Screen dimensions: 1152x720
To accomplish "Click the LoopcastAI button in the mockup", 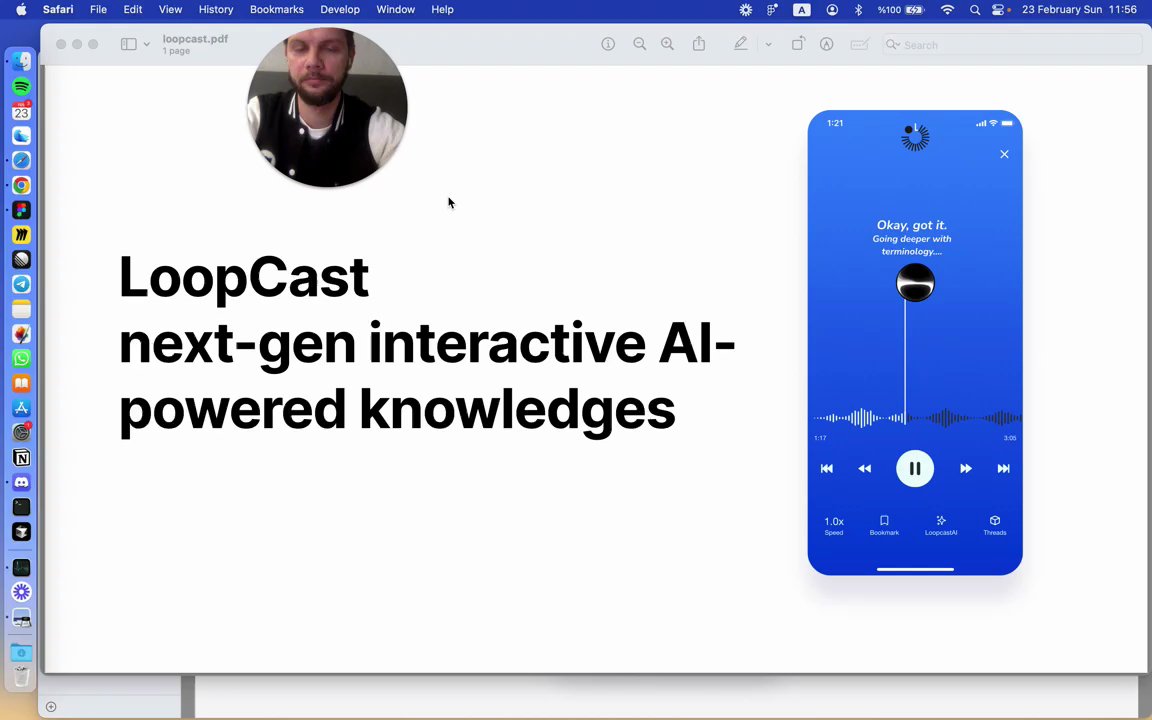I will [x=941, y=525].
